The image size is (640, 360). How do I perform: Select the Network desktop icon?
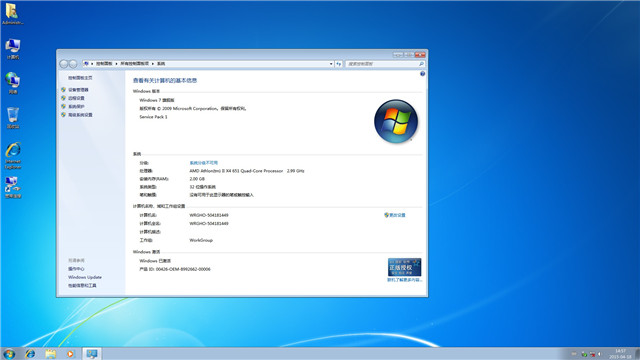(13, 83)
